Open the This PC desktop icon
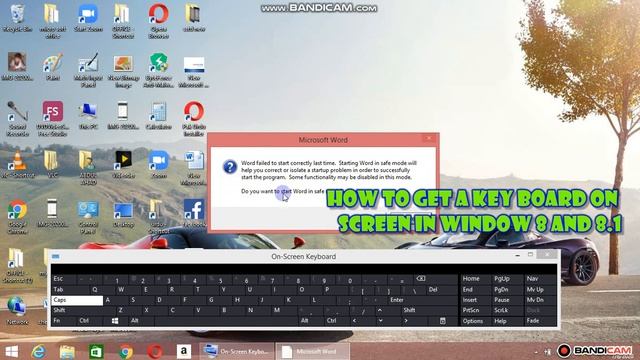 pyautogui.click(x=88, y=116)
